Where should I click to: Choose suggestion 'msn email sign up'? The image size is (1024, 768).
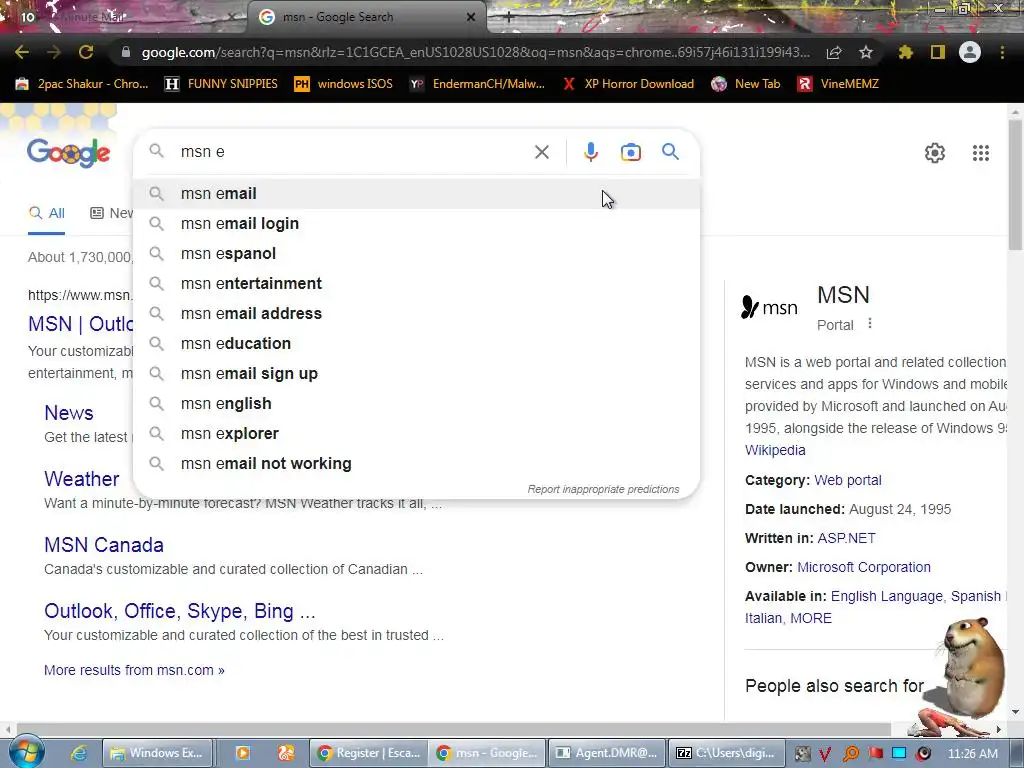416,374
